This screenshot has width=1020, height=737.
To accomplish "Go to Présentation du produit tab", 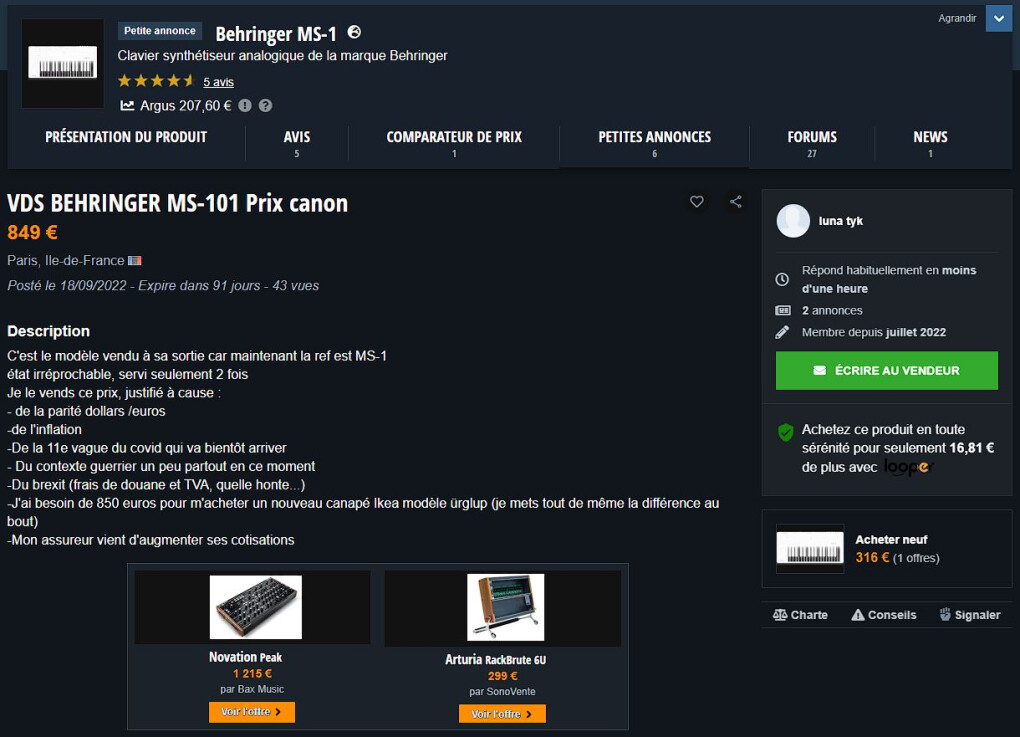I will pyautogui.click(x=126, y=138).
